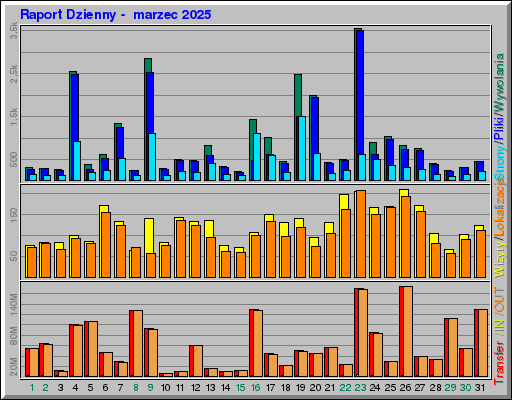Click the 50 y-axis label
The height and width of the screenshot is (400, 512).
[x=14, y=256]
